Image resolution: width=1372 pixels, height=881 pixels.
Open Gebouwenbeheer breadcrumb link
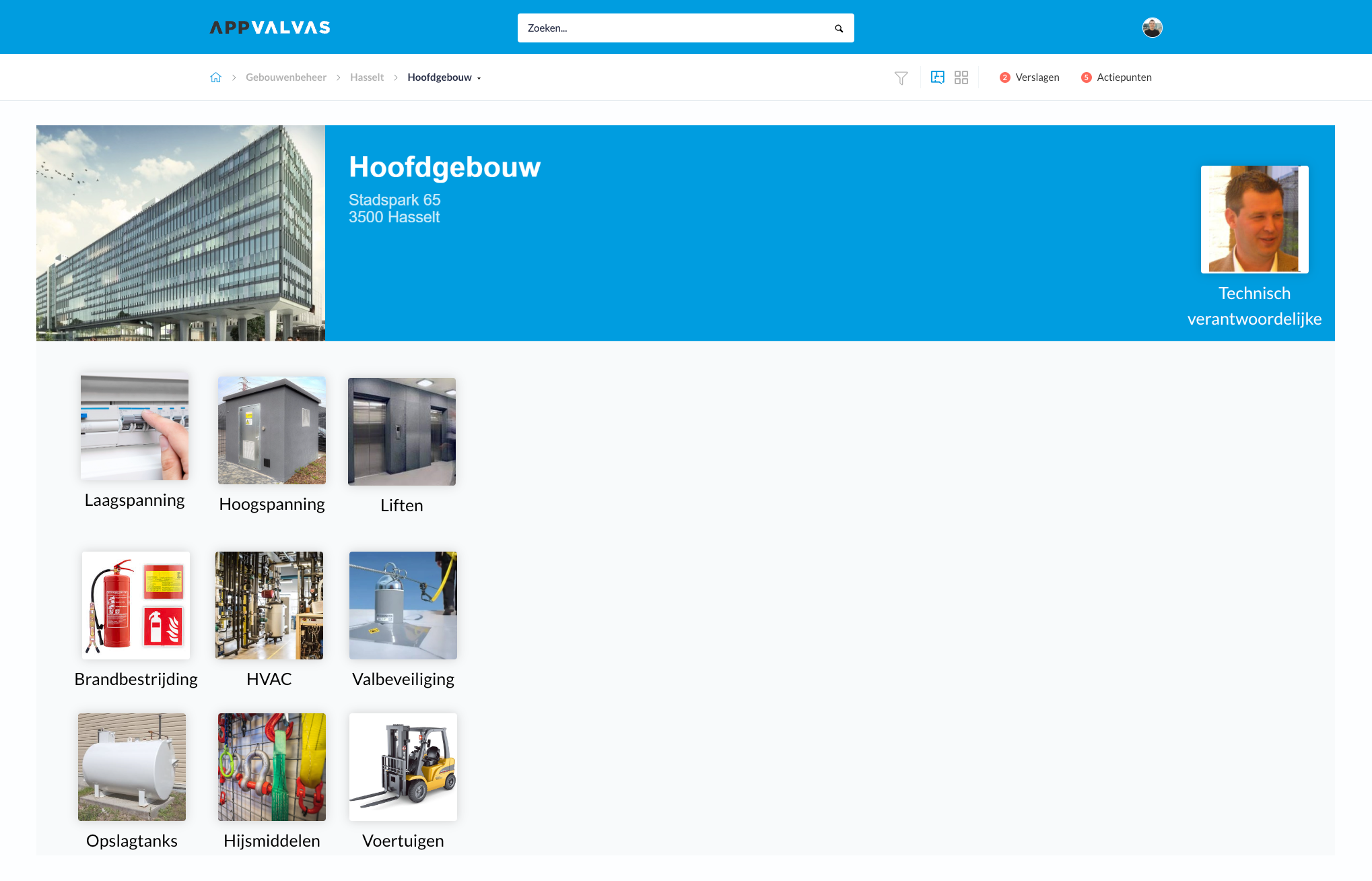(286, 77)
